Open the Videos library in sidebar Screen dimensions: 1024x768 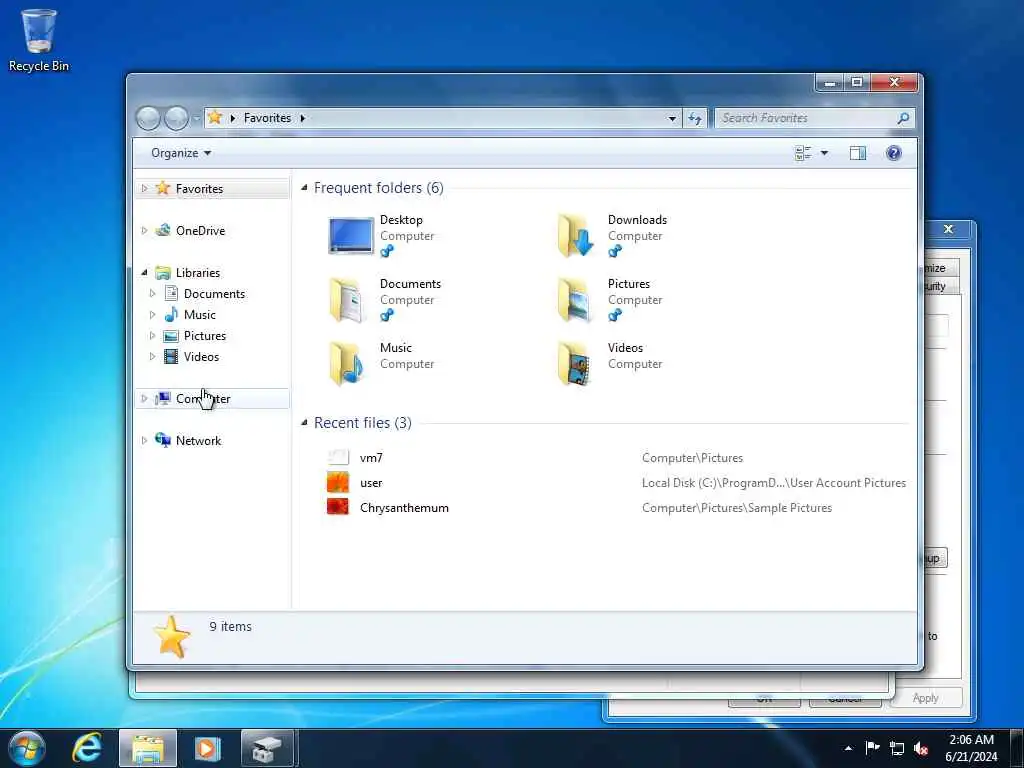point(201,357)
